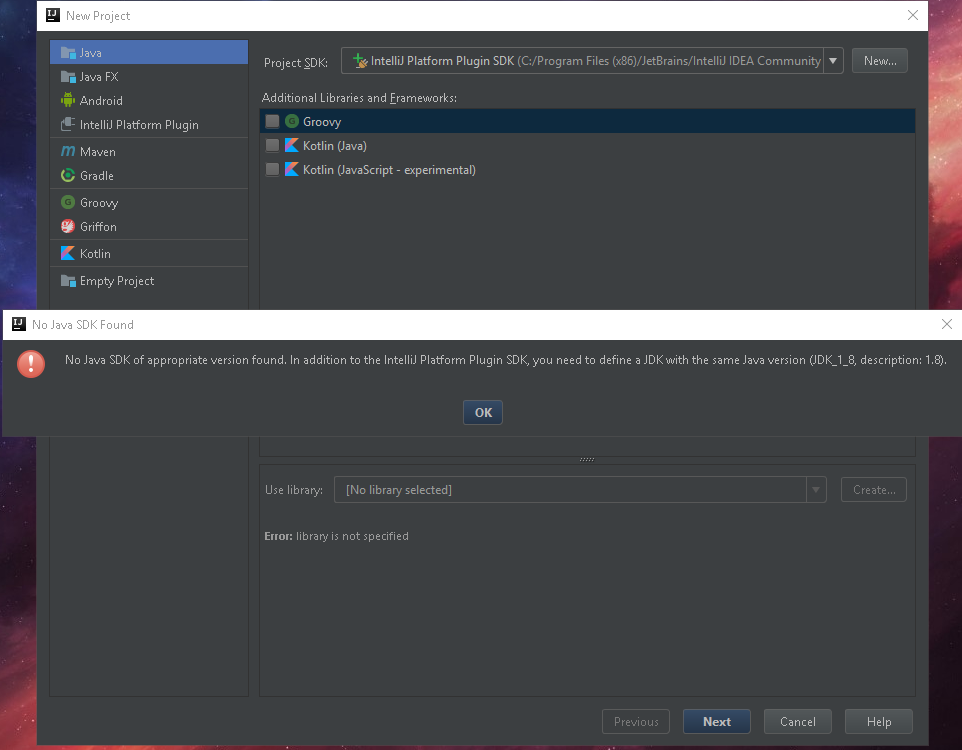Click the IntelliJ Platform Plugin icon
The image size is (962, 750).
(x=68, y=124)
